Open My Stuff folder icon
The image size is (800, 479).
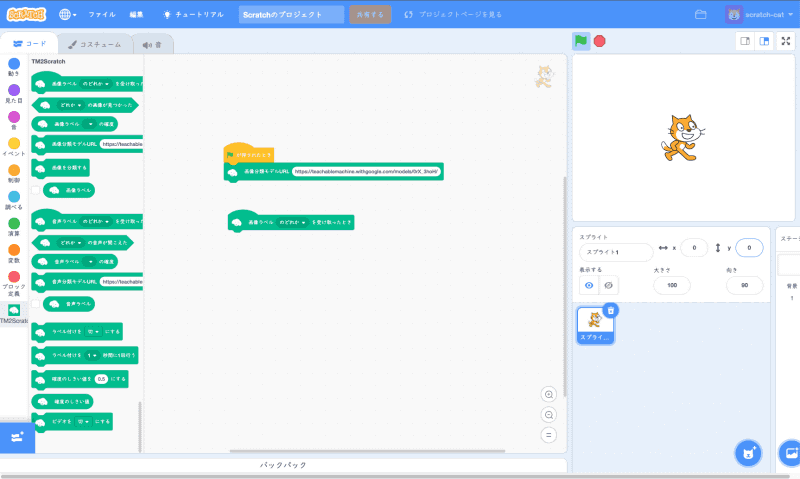click(701, 15)
